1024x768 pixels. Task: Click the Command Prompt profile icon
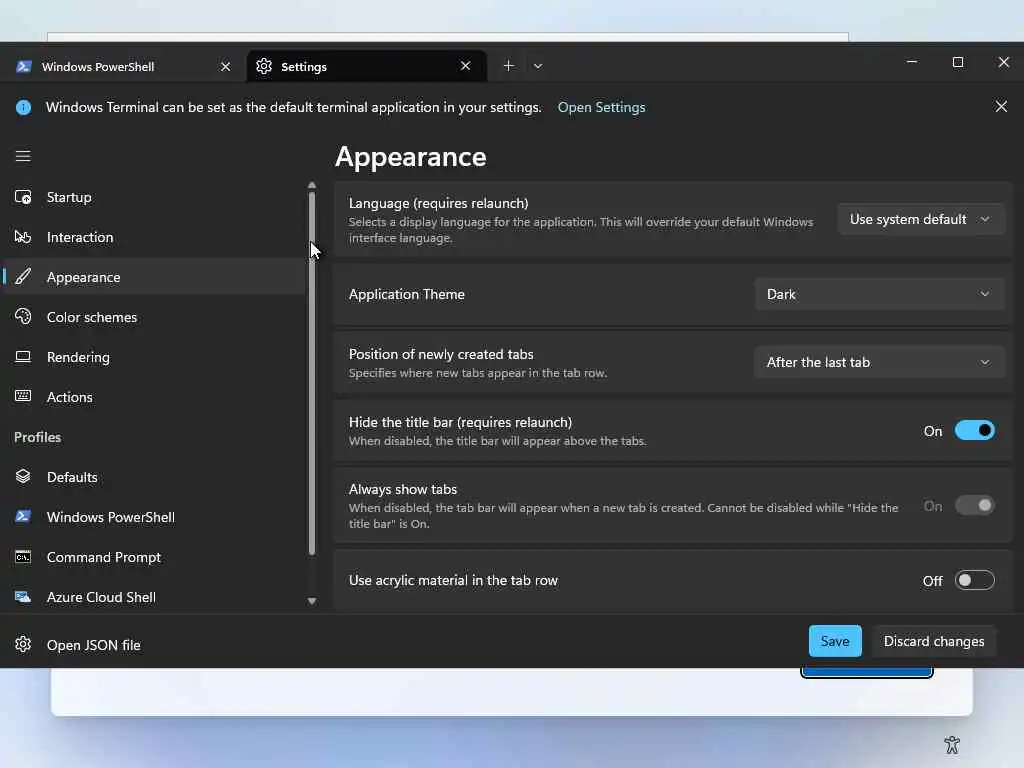point(23,557)
